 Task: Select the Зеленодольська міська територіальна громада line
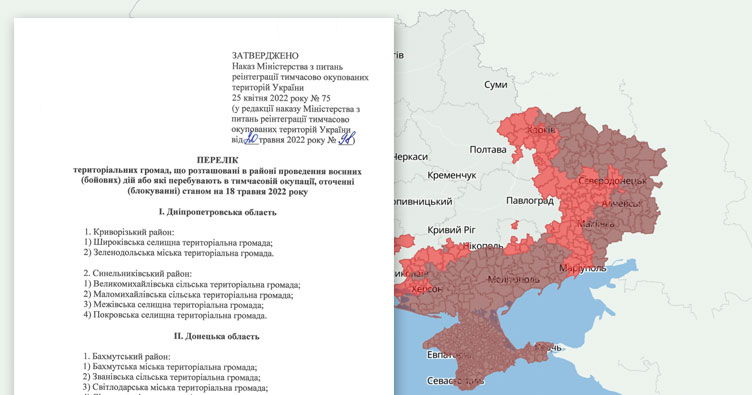coord(178,253)
